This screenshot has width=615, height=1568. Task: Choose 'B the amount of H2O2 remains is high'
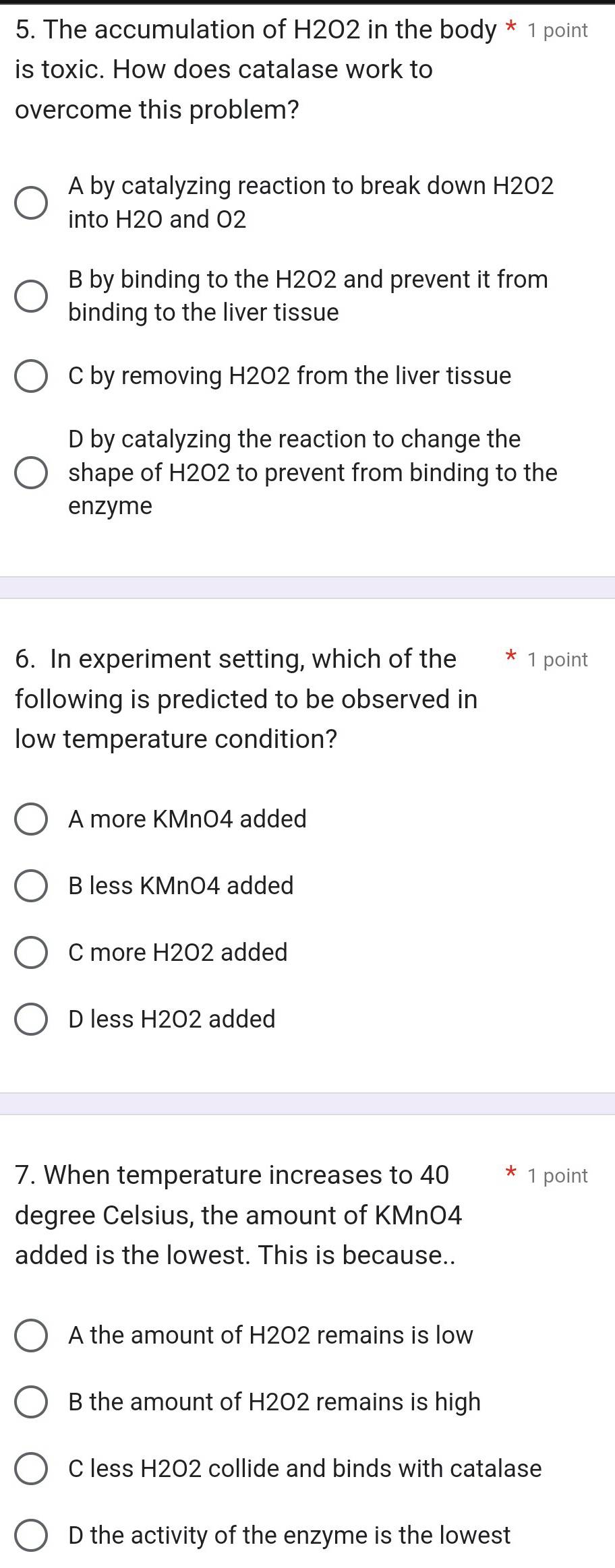point(30,1402)
